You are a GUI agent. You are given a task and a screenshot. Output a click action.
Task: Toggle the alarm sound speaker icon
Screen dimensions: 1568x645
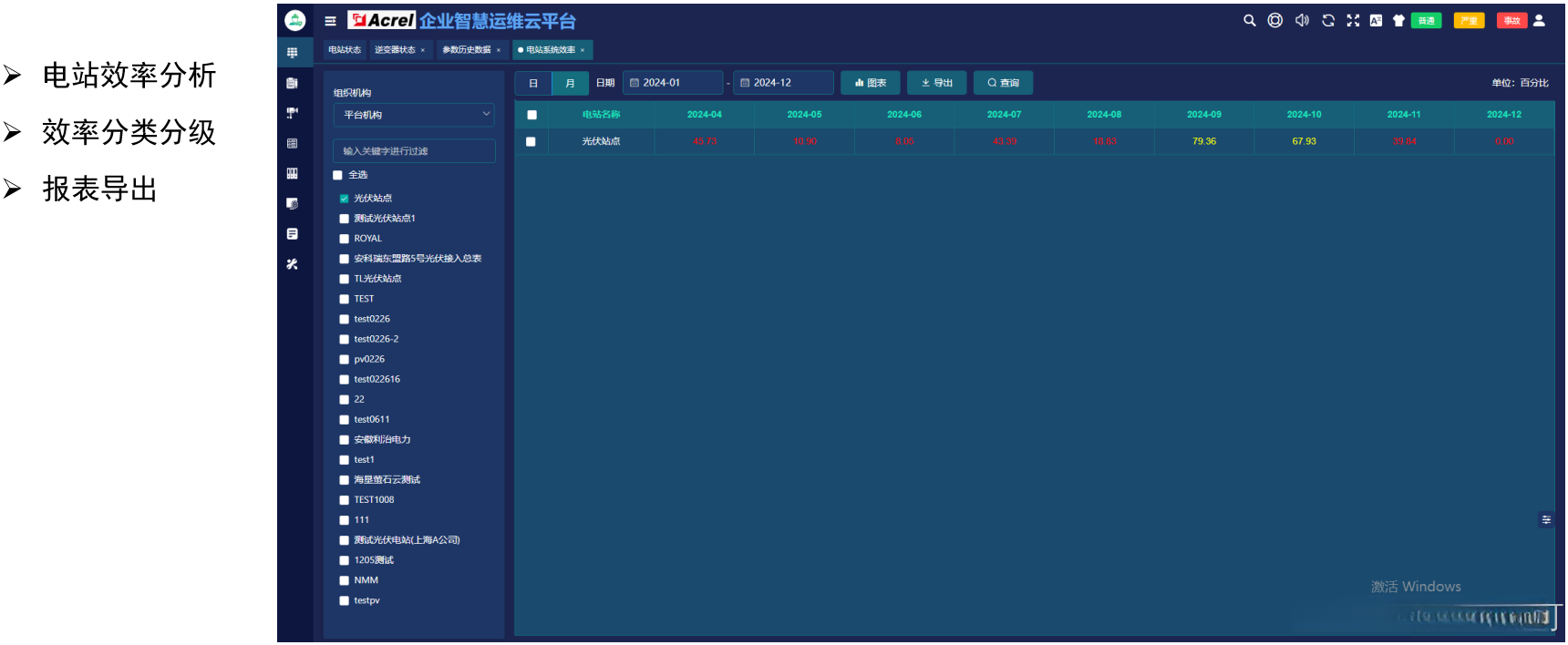(x=1302, y=20)
